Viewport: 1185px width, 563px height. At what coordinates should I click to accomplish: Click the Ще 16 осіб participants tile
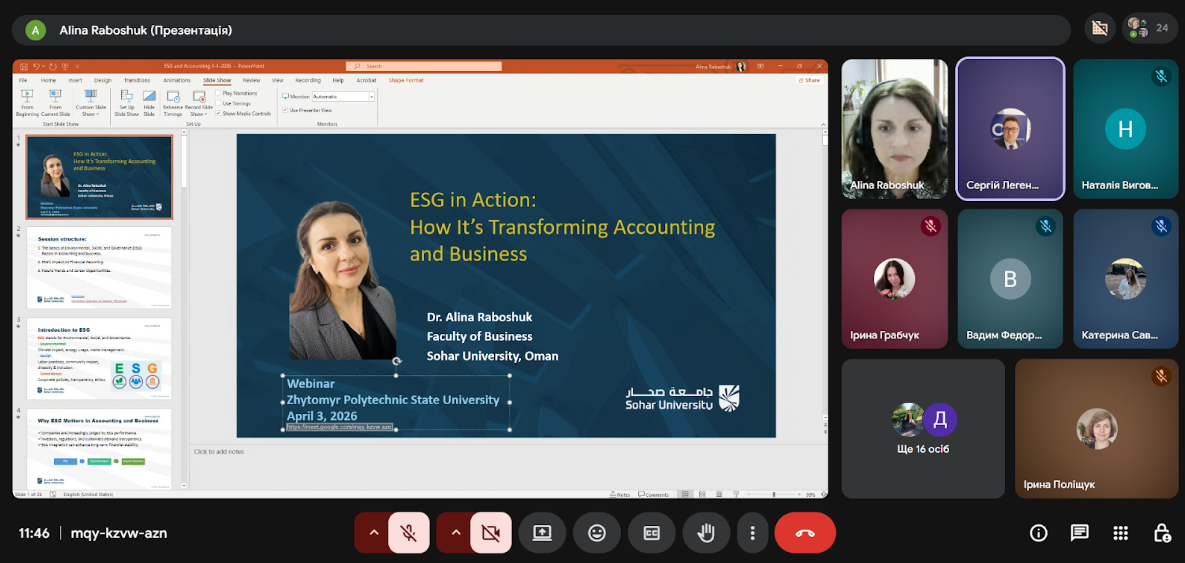click(x=923, y=428)
